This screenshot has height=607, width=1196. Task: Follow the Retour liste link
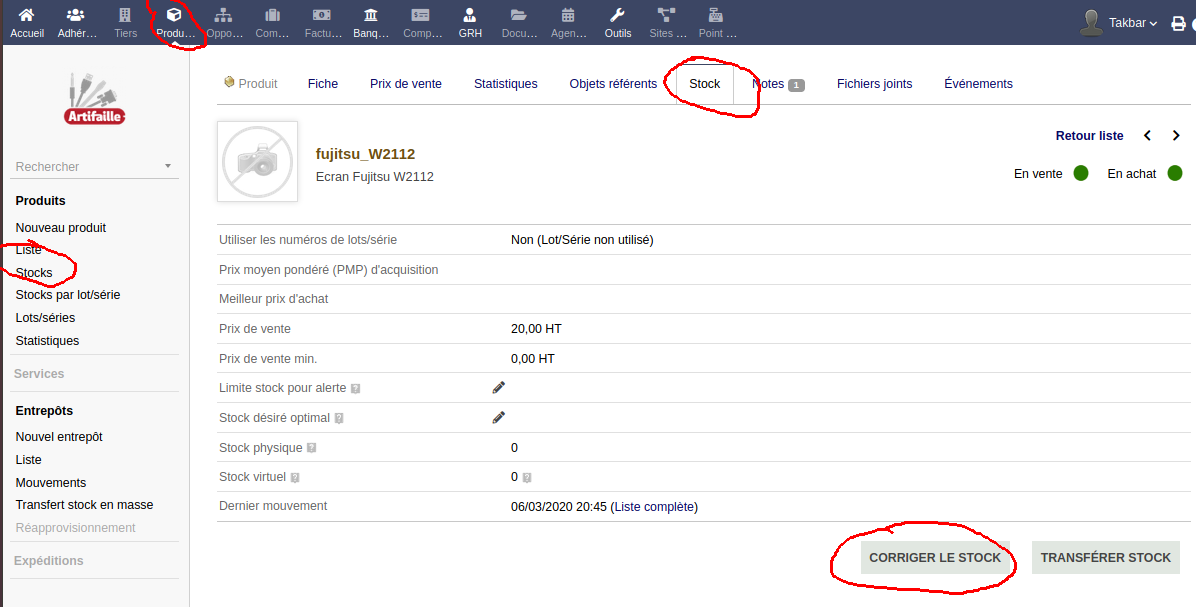click(1089, 136)
